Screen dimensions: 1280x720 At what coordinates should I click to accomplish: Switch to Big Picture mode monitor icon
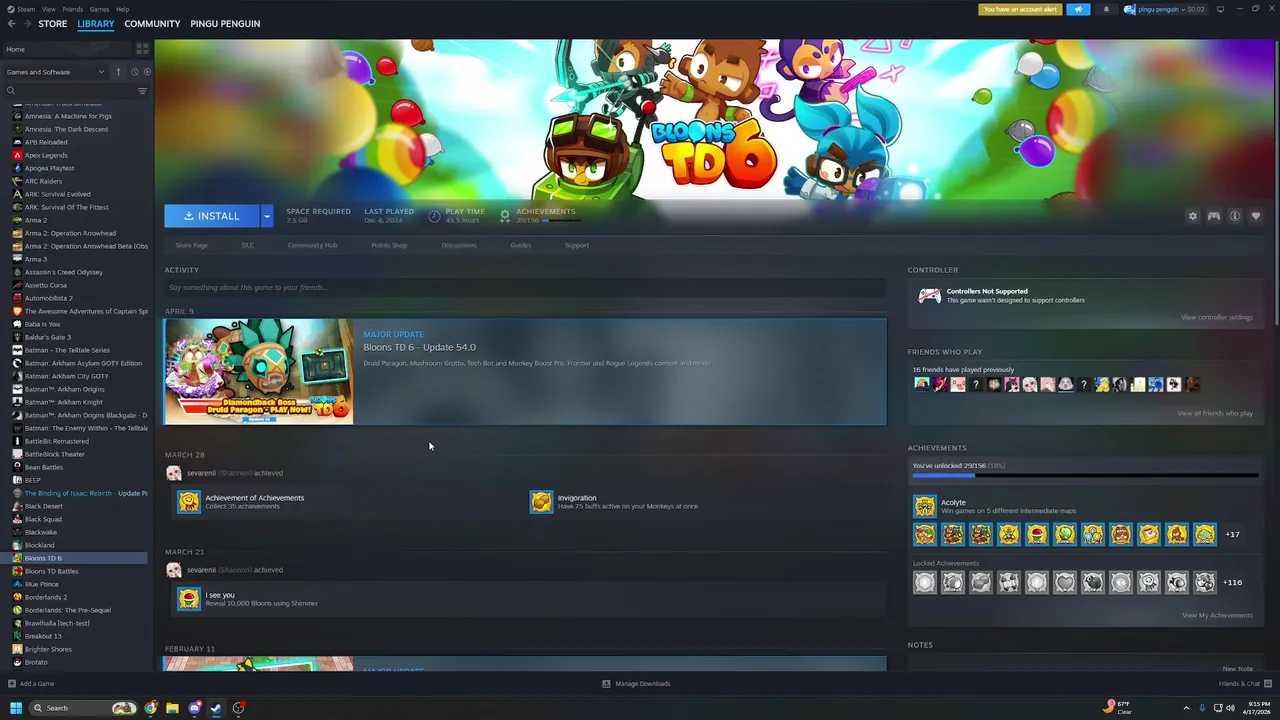[1220, 9]
